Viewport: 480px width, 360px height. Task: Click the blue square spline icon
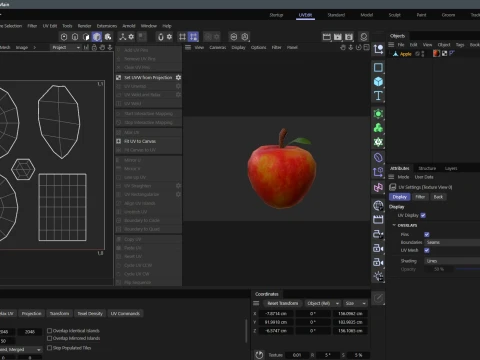tap(378, 68)
